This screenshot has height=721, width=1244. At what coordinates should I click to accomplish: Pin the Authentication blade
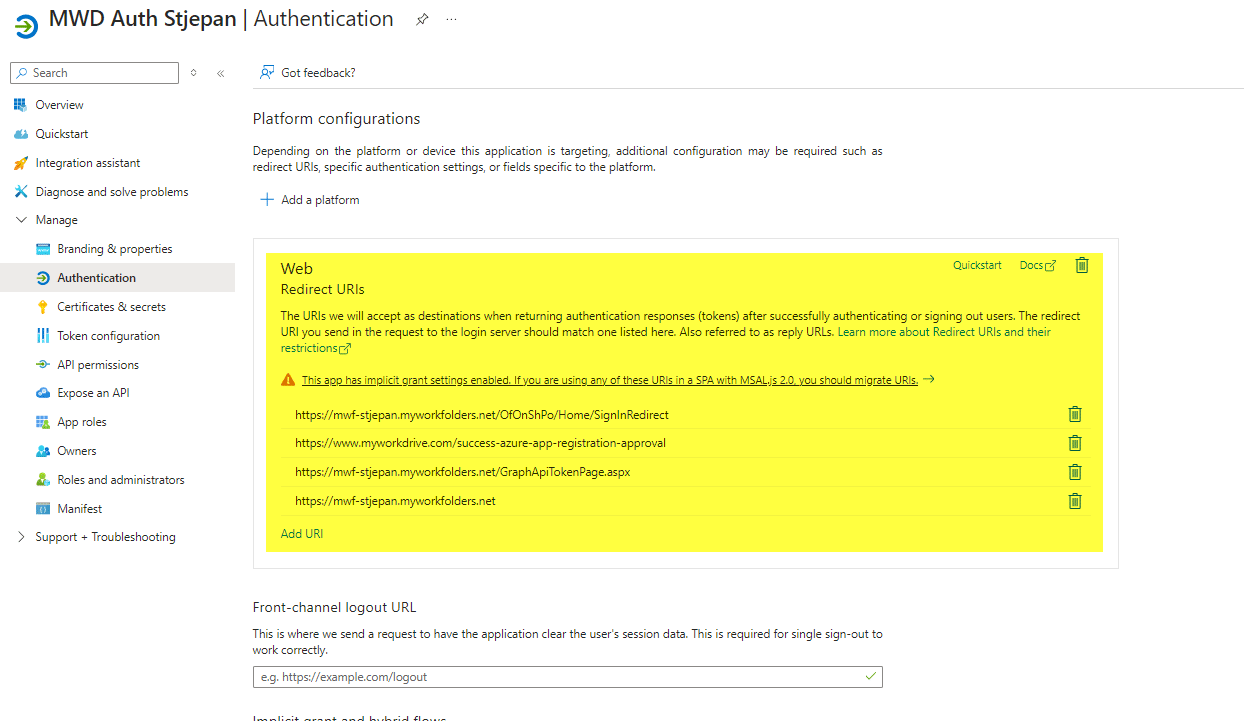point(422,20)
